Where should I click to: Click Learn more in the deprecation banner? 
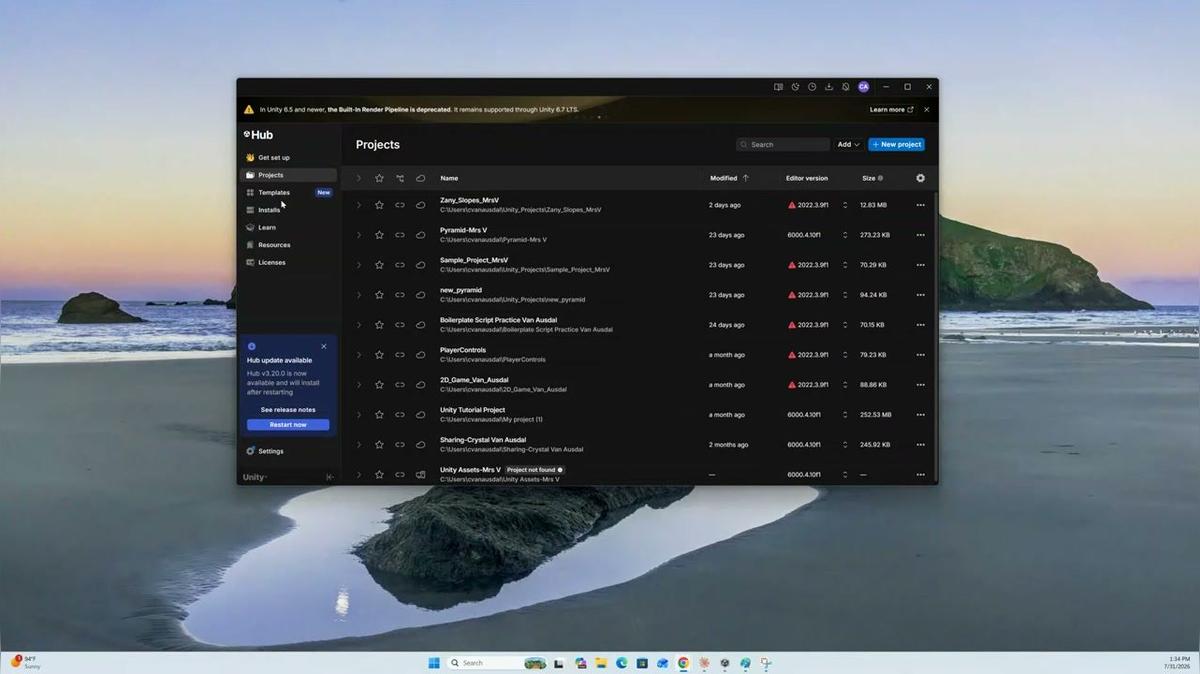point(891,110)
